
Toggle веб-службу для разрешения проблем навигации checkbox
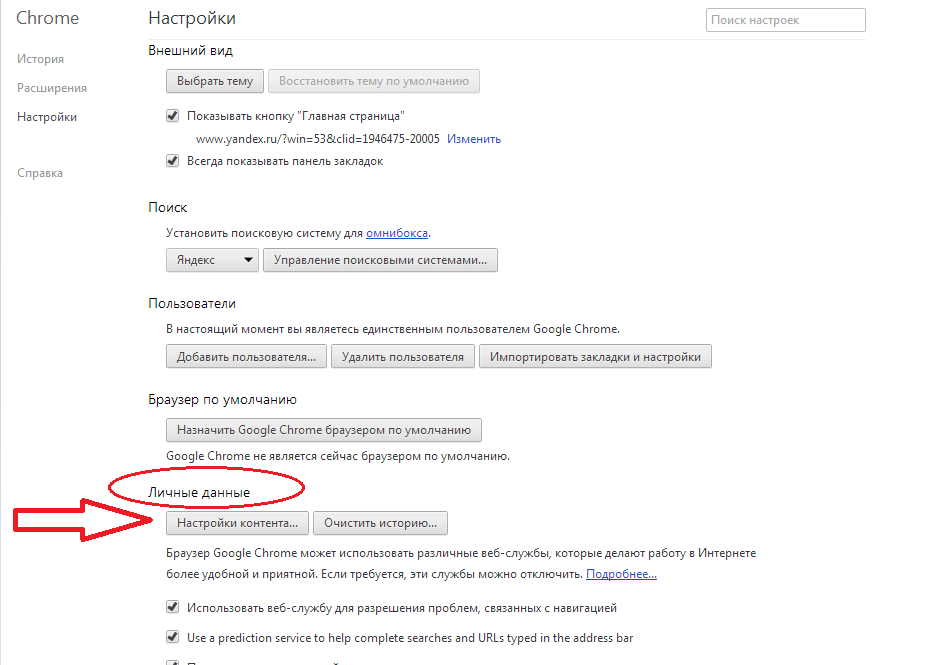(x=173, y=608)
